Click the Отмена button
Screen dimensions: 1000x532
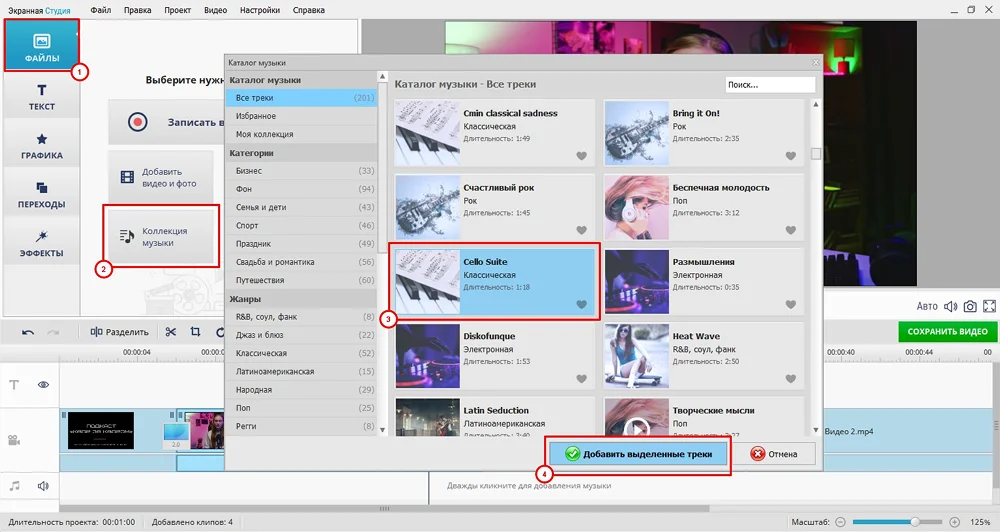point(775,454)
